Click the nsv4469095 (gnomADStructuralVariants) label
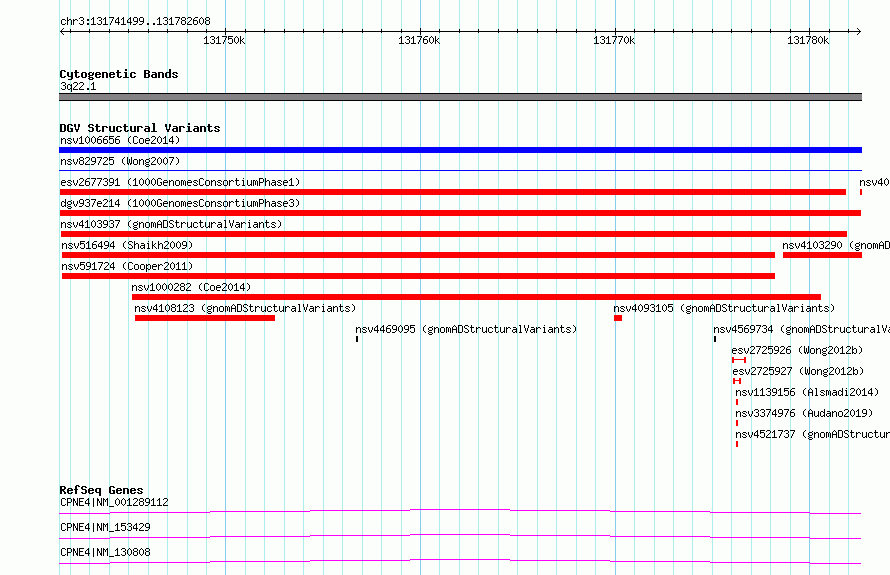The width and height of the screenshot is (890, 575). [466, 329]
